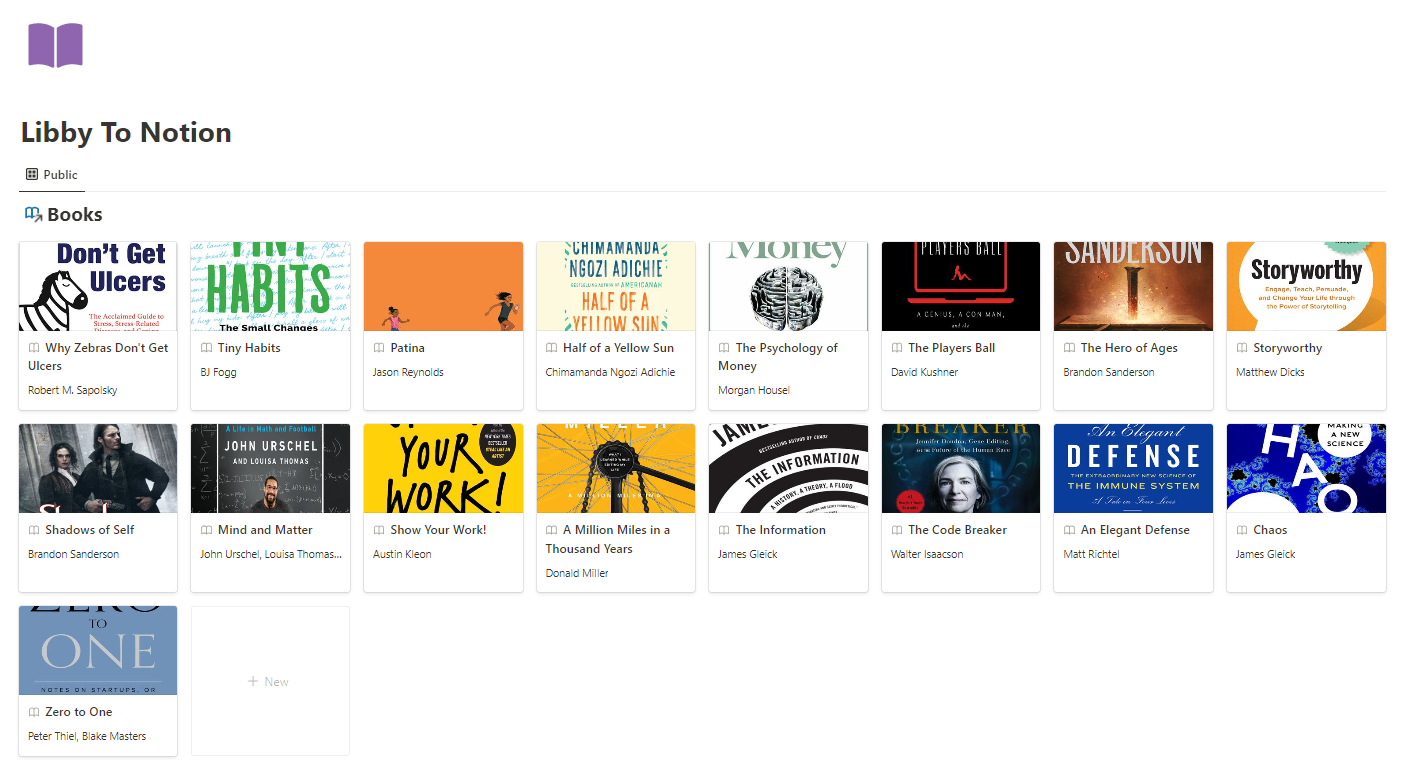Click the book icon beside The Psychology of Money
This screenshot has height=773, width=1401.
(x=724, y=348)
